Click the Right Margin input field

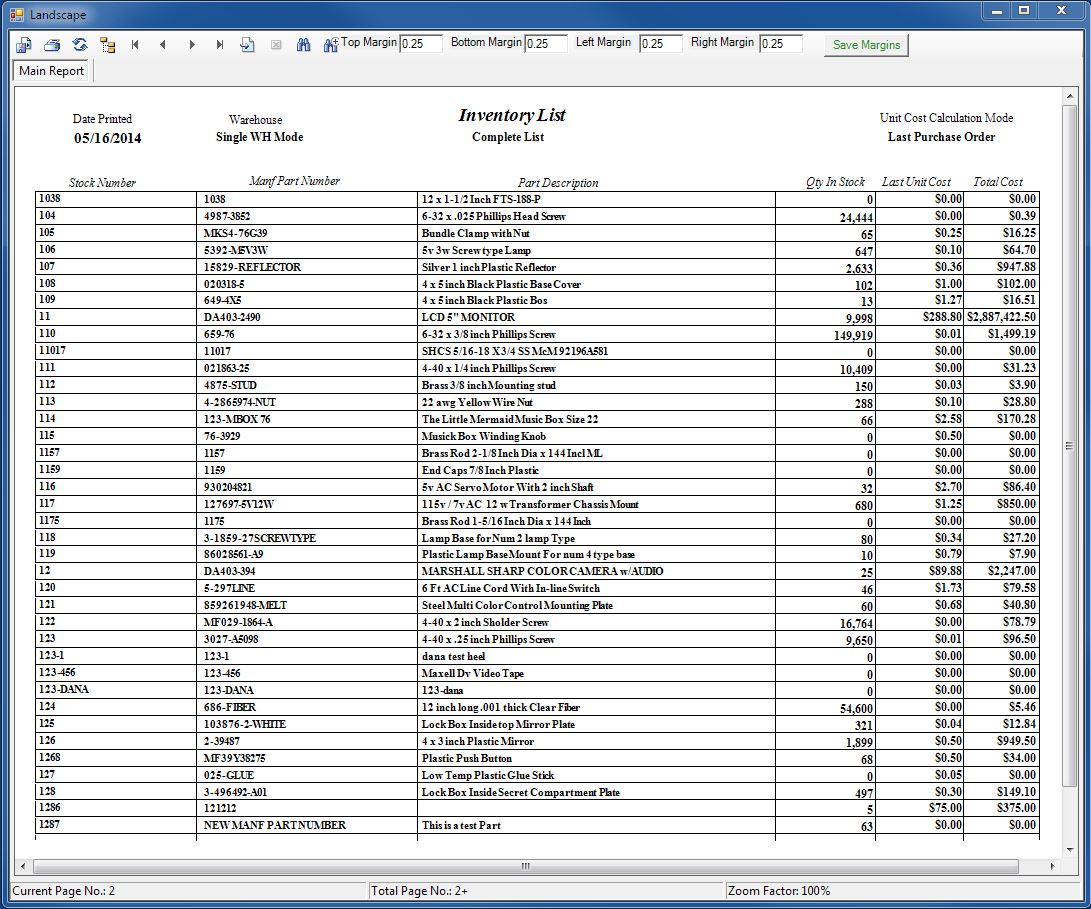[781, 43]
